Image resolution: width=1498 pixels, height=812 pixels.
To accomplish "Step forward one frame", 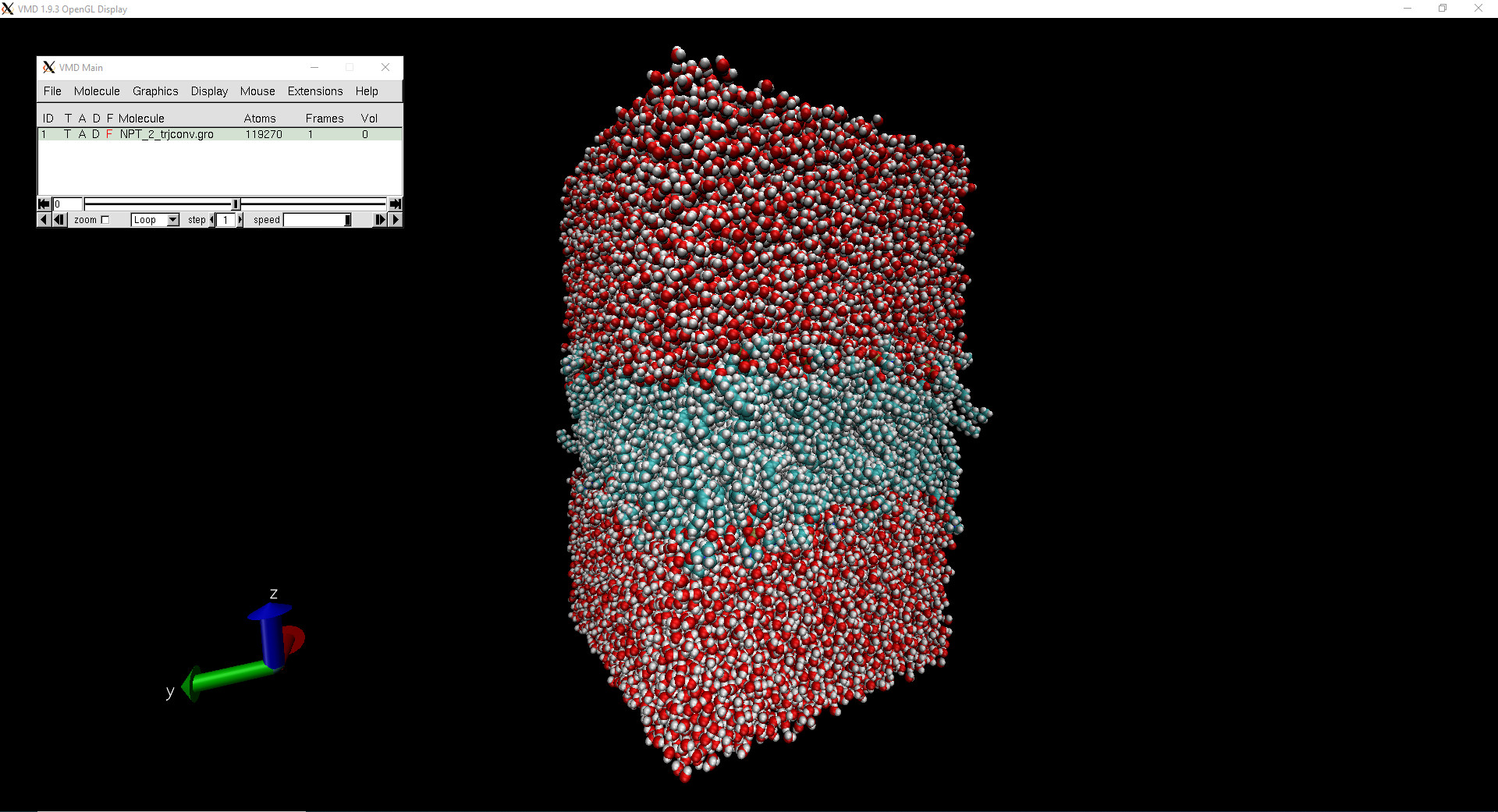I will pos(380,220).
